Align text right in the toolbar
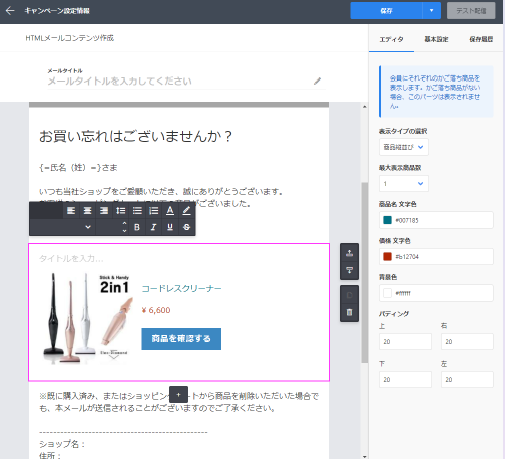The width and height of the screenshot is (505, 459). (104, 211)
